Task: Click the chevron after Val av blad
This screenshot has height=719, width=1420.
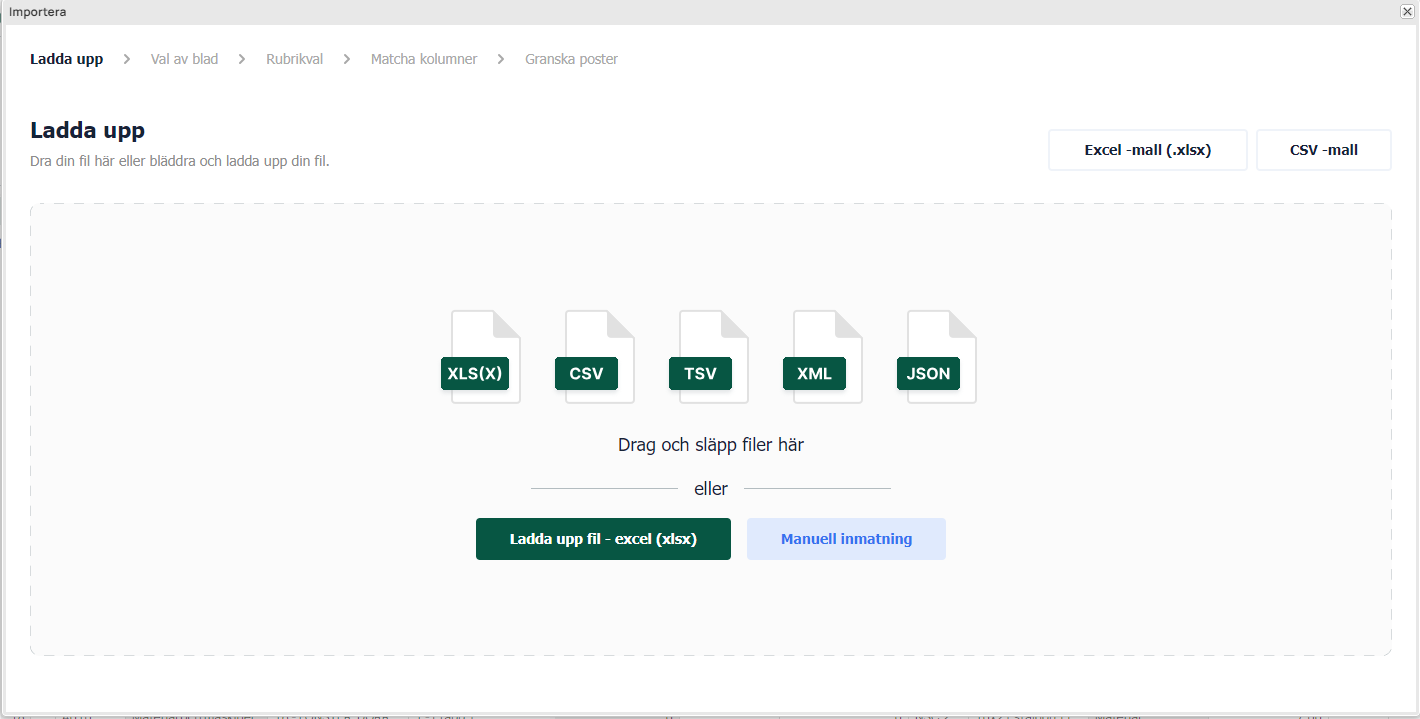Action: tap(242, 59)
